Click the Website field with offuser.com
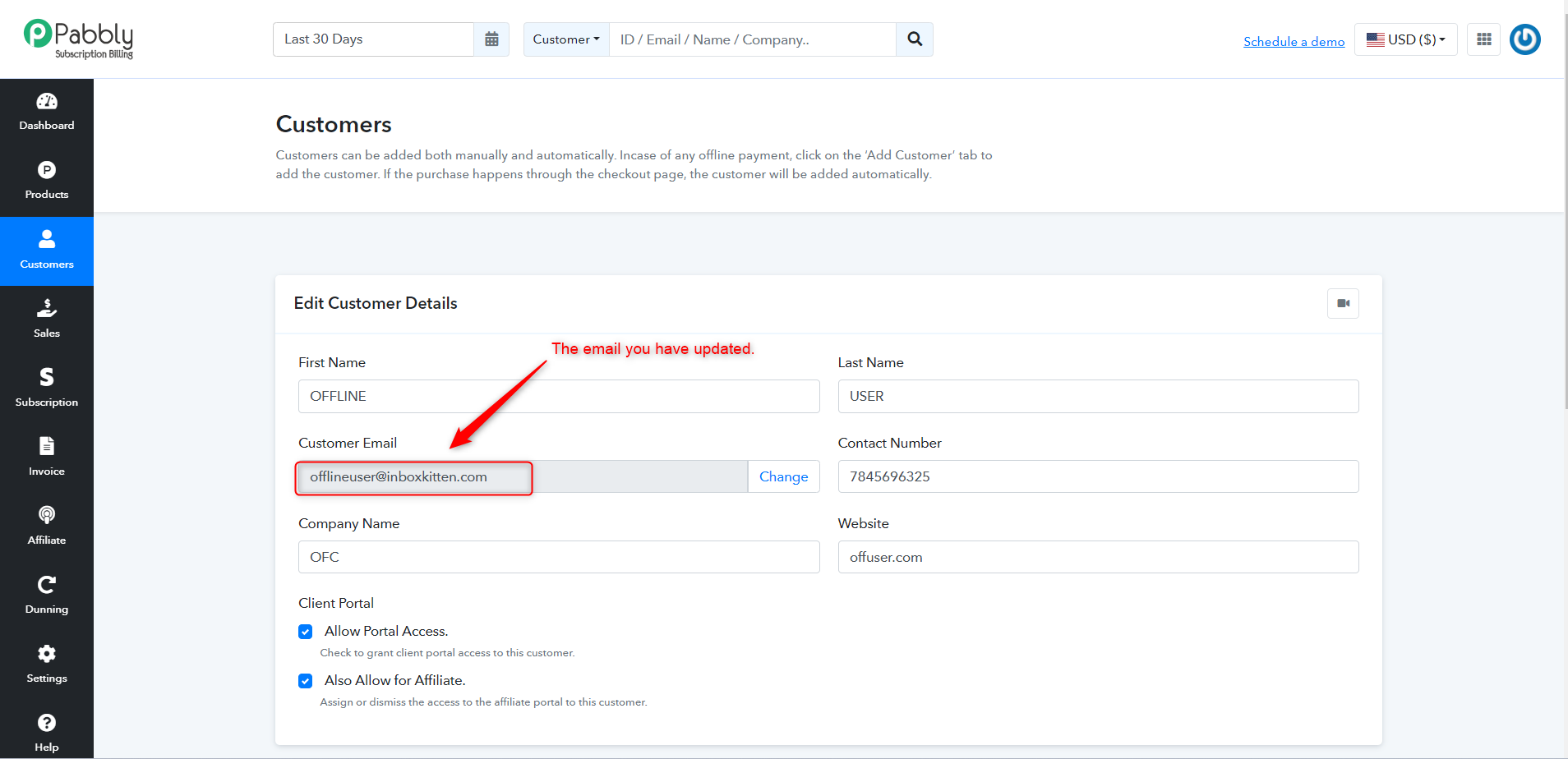The image size is (1568, 759). (x=1098, y=557)
